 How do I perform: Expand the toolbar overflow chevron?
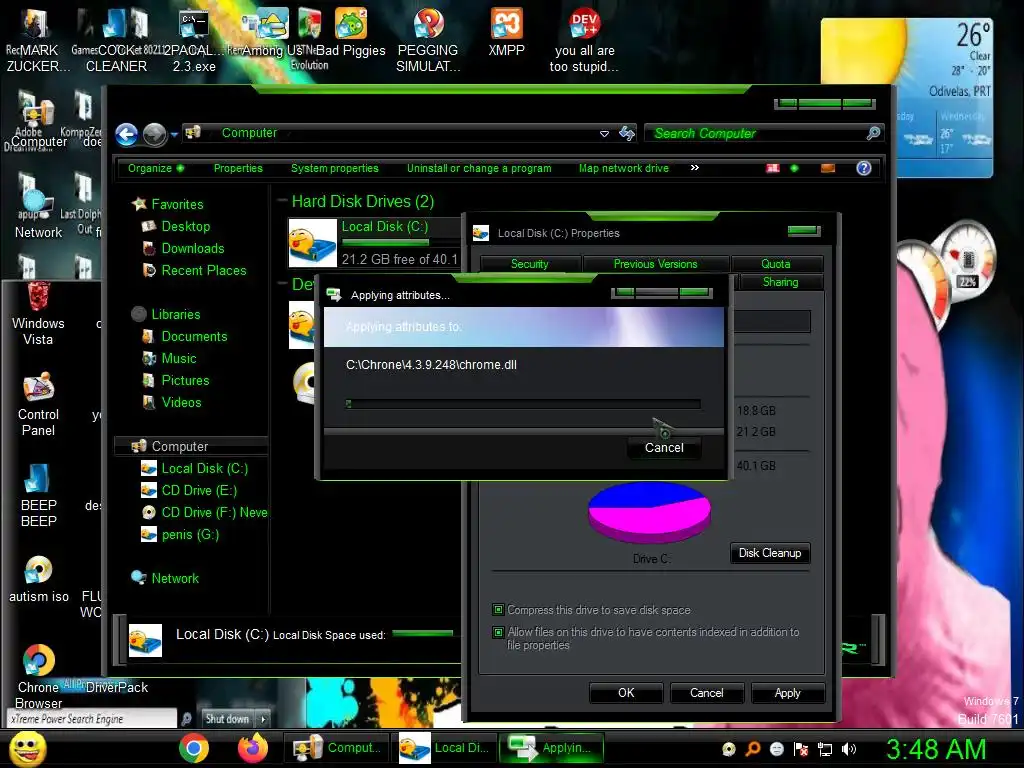click(695, 168)
